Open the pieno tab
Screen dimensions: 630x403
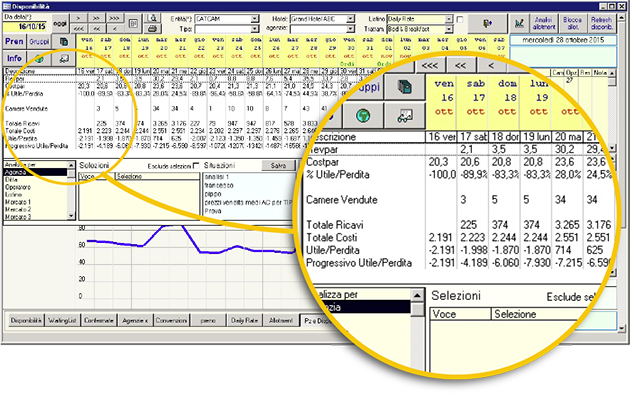point(208,321)
